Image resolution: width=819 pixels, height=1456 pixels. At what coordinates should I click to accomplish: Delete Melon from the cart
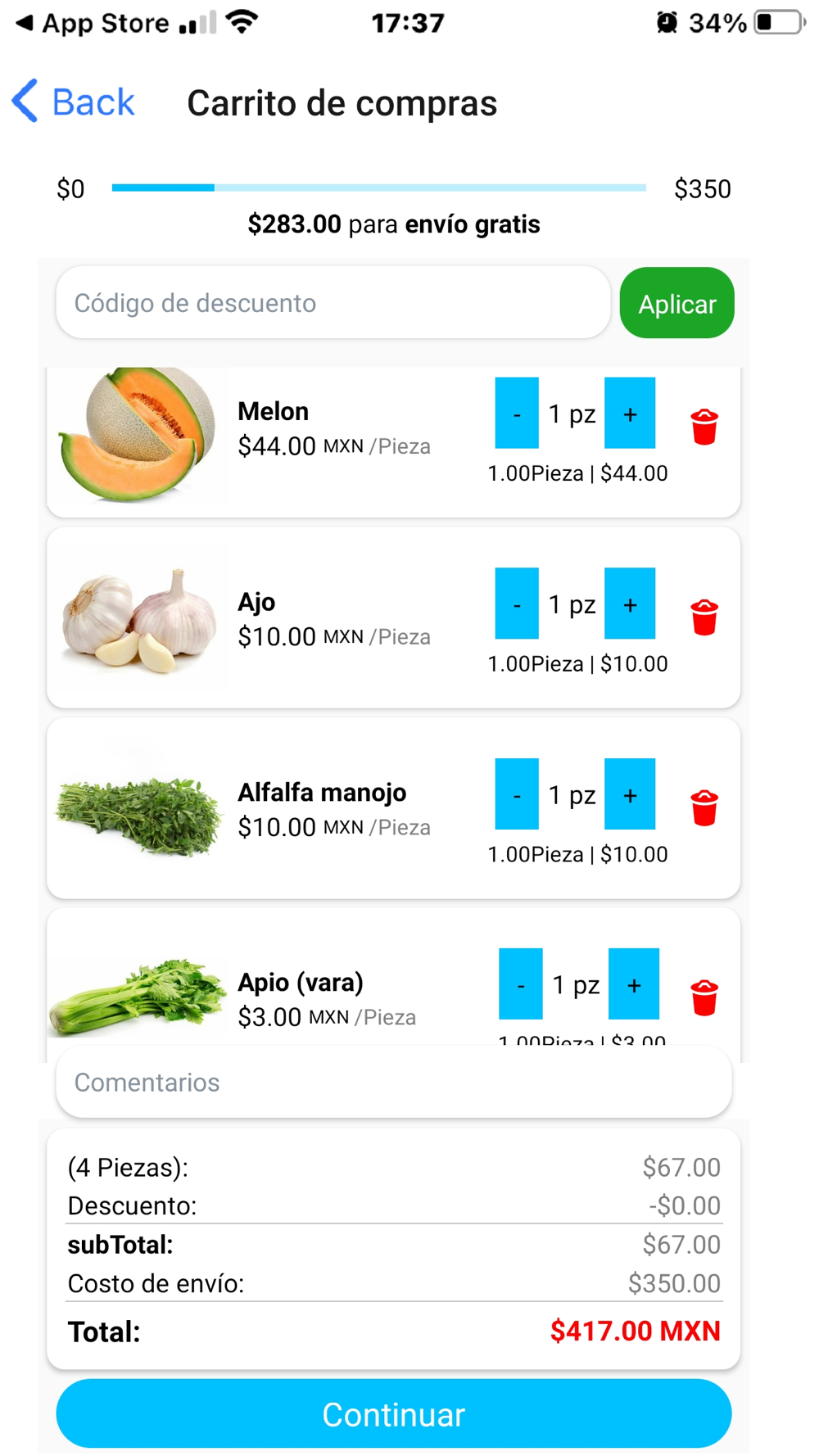coord(704,427)
